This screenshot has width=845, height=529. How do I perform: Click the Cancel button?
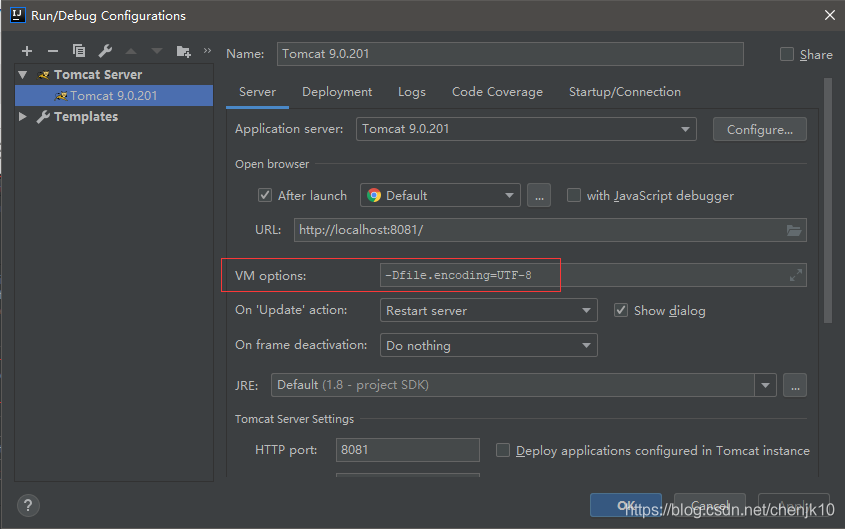[710, 505]
